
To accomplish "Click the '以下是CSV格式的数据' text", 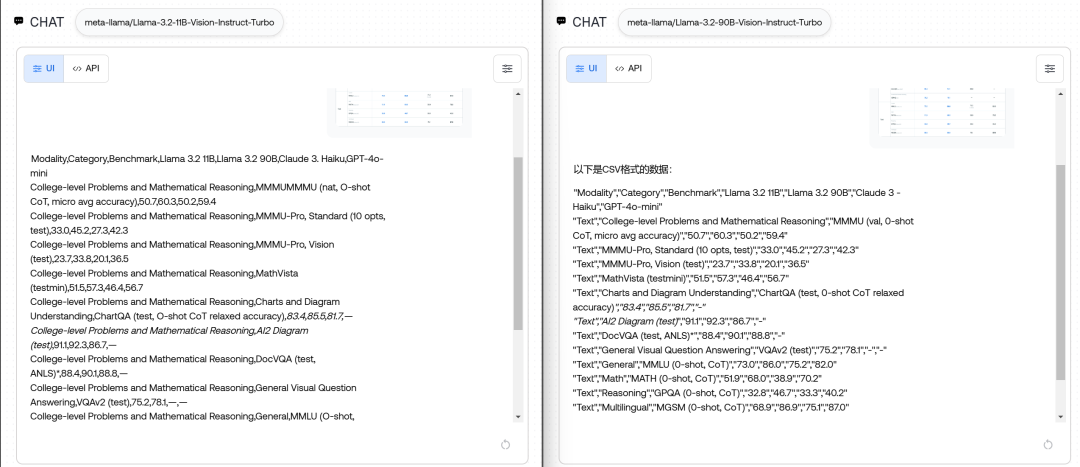I will (x=623, y=169).
